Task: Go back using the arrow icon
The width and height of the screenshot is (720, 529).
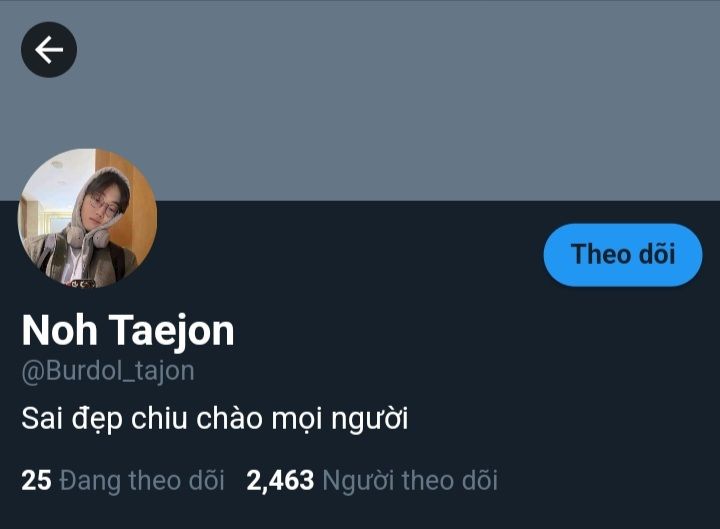Action: [x=49, y=50]
